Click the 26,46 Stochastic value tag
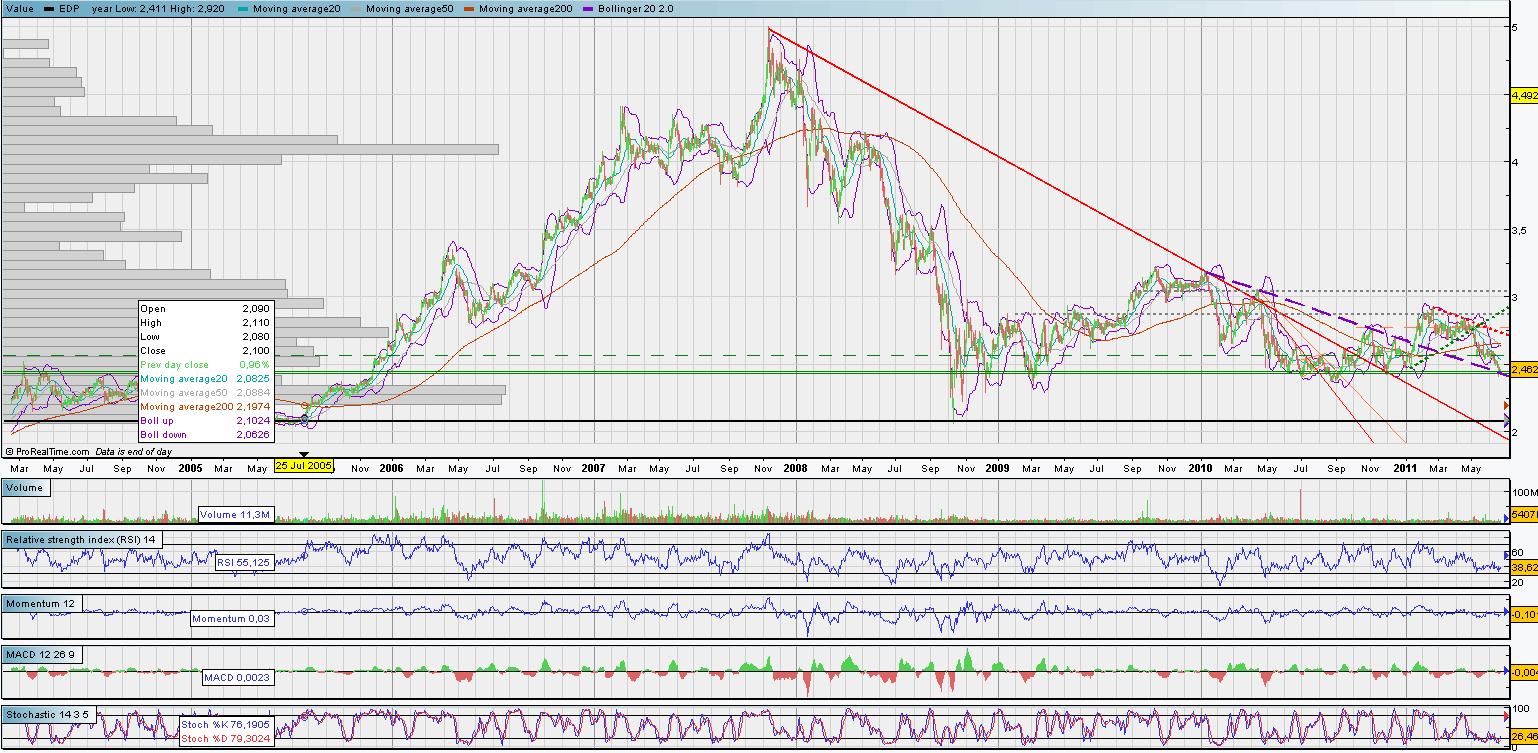This screenshot has height=753, width=1538. coord(1524,737)
